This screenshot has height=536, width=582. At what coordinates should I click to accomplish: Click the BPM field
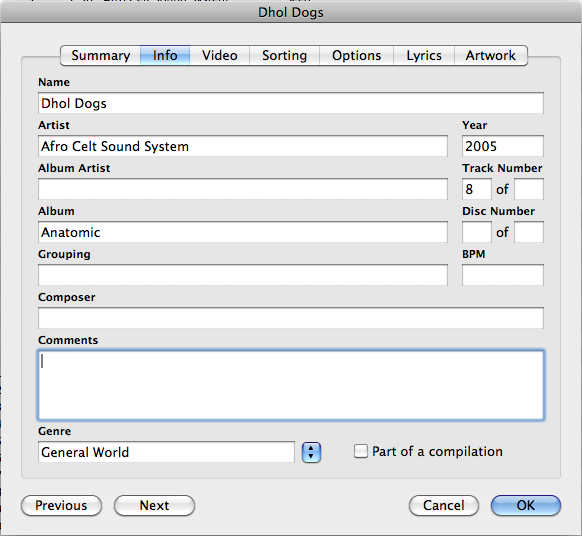[503, 275]
